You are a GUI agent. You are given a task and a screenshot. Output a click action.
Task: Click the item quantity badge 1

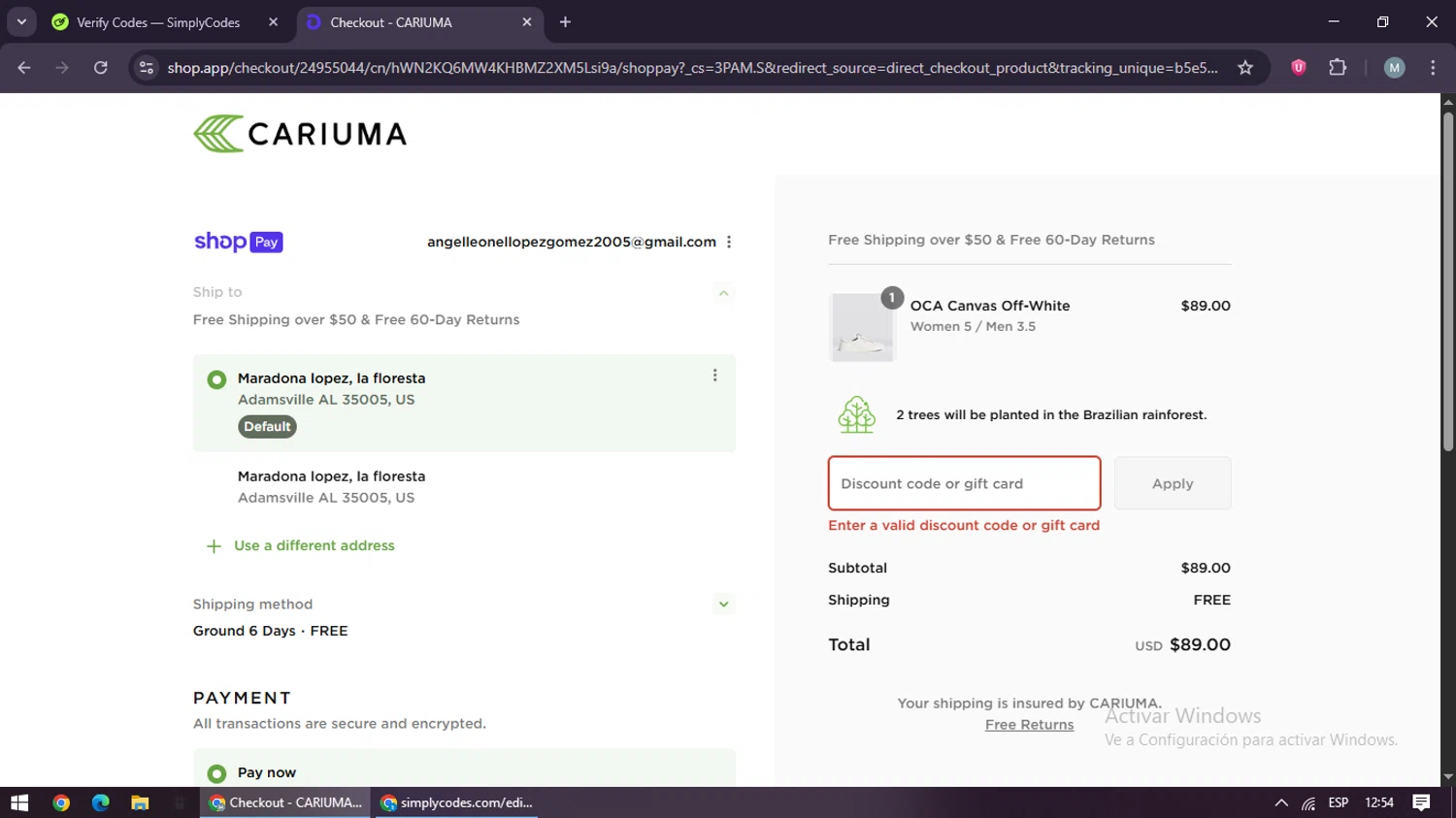892,298
